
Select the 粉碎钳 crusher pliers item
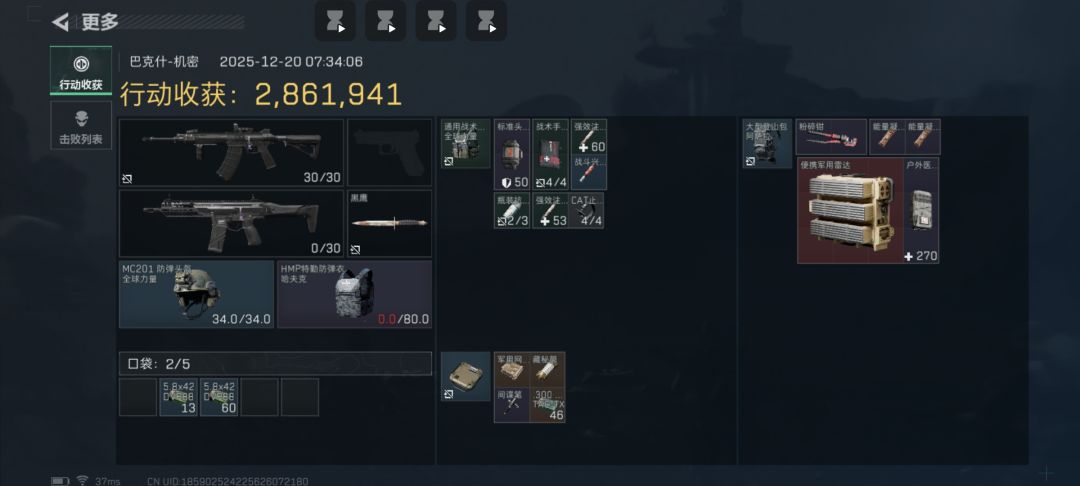[x=831, y=136]
